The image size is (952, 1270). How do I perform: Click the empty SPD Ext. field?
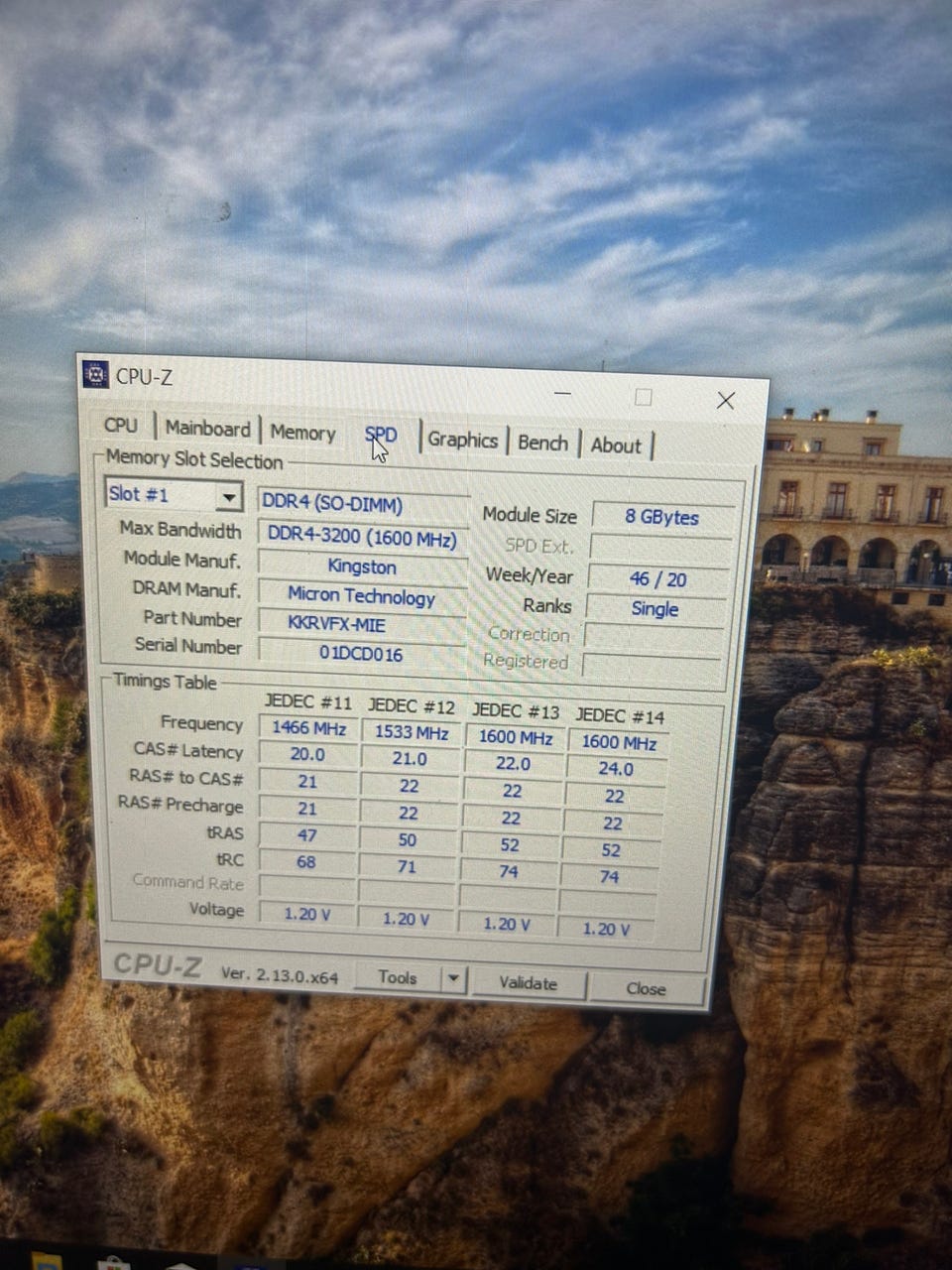click(660, 548)
